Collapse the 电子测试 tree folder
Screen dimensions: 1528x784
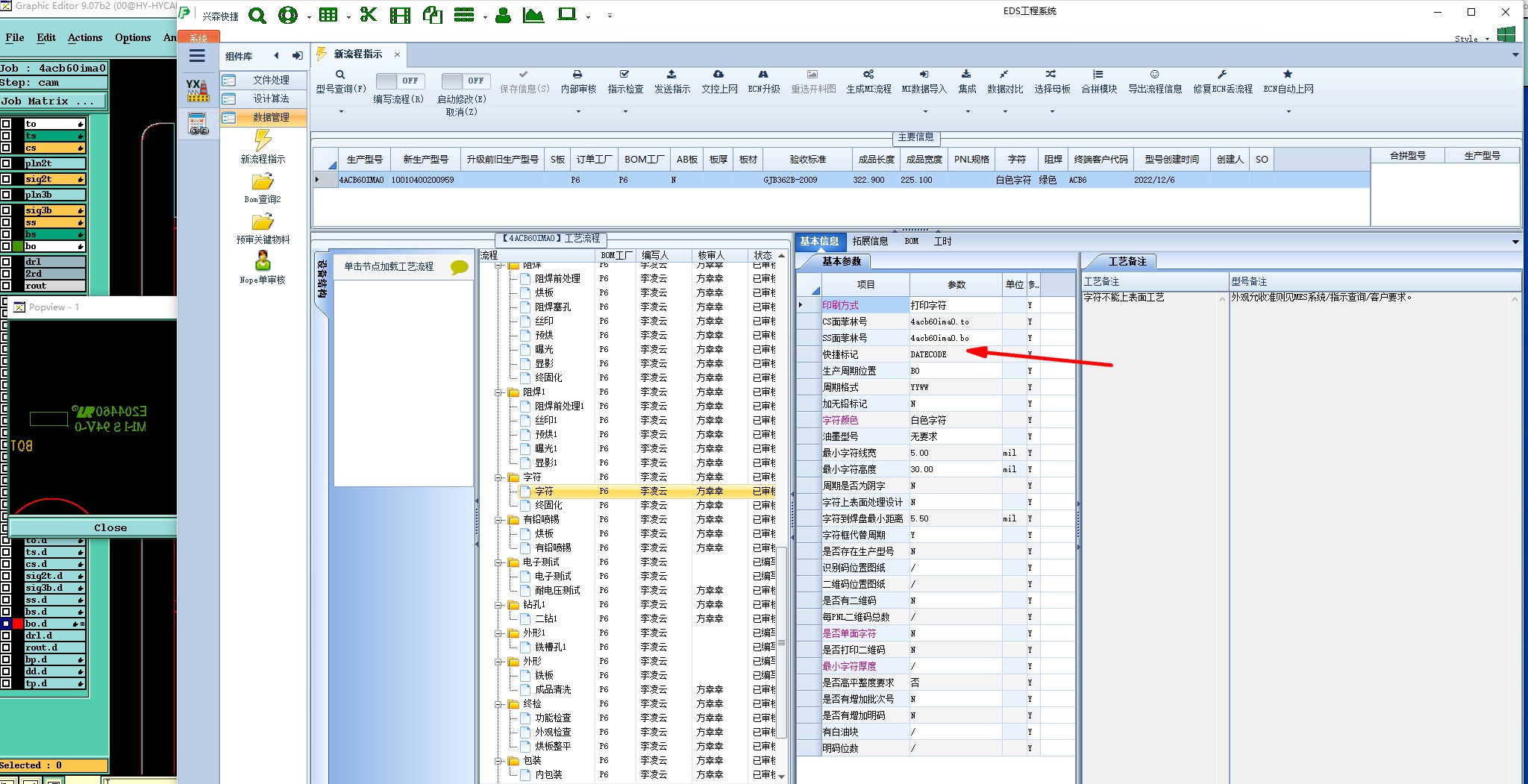pyautogui.click(x=498, y=562)
